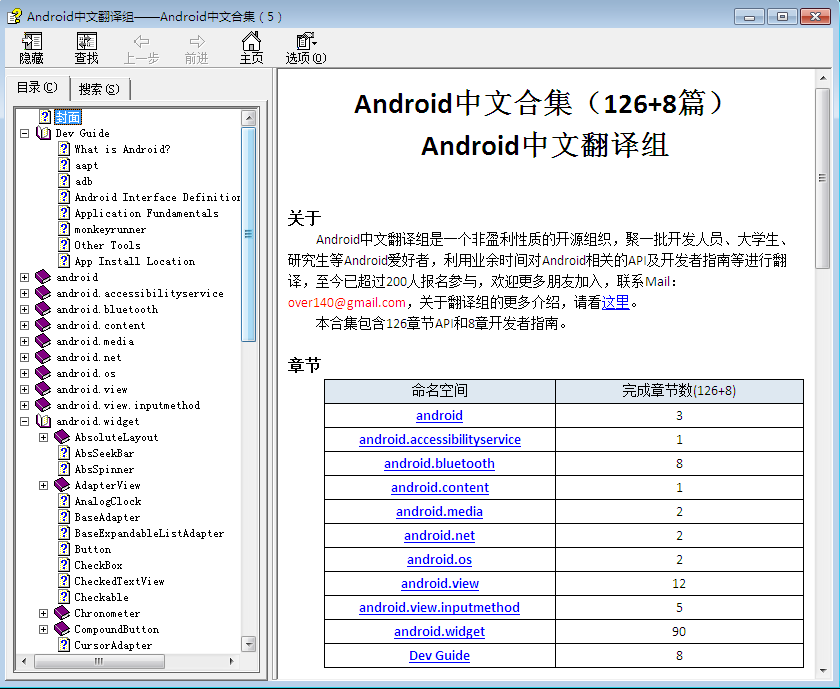
Task: Select Other Tools in the tree
Action: [x=107, y=245]
